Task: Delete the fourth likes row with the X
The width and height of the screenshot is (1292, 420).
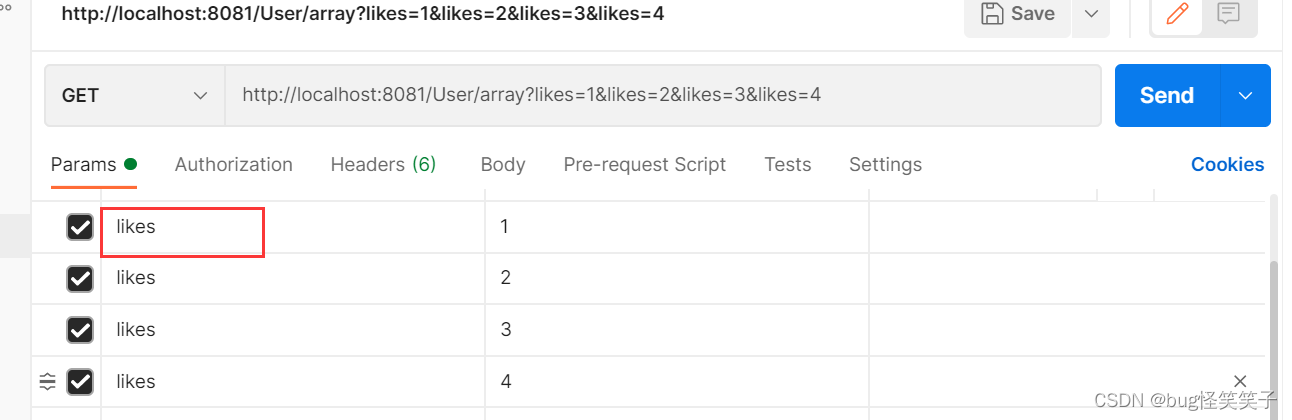Action: point(1240,381)
